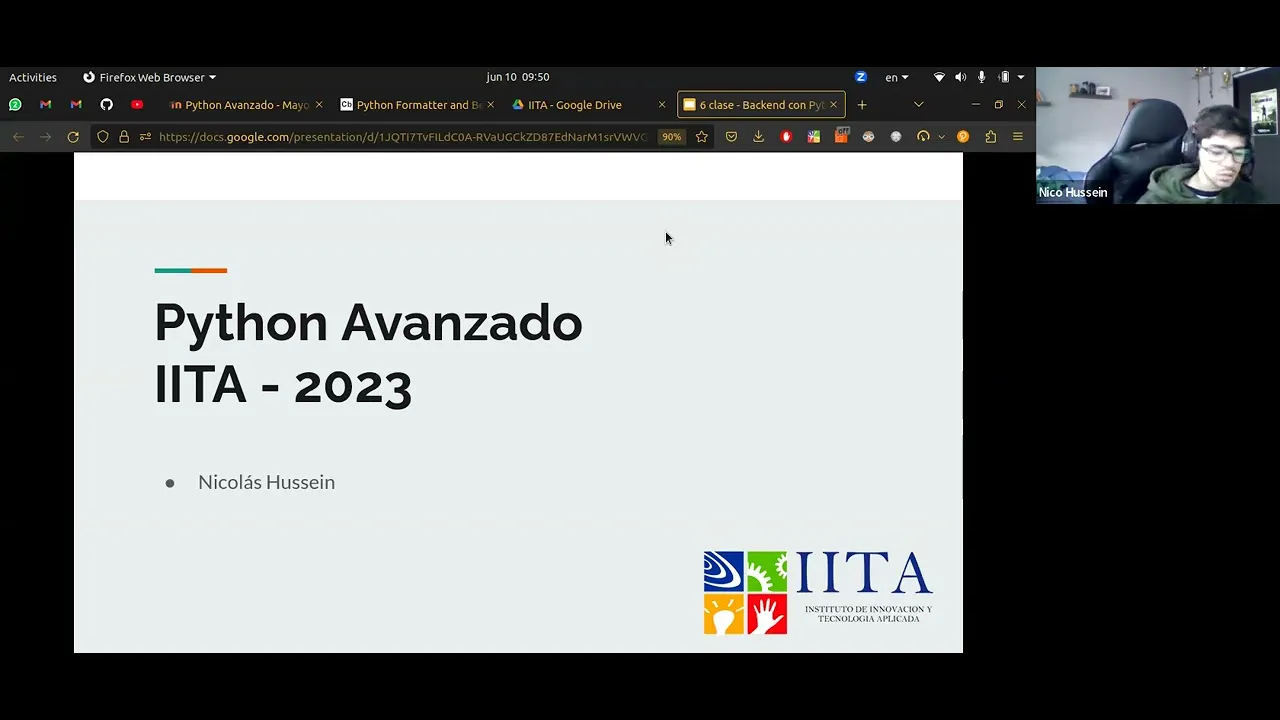Open the tracking protection shield
1280x720 pixels.
click(x=103, y=137)
